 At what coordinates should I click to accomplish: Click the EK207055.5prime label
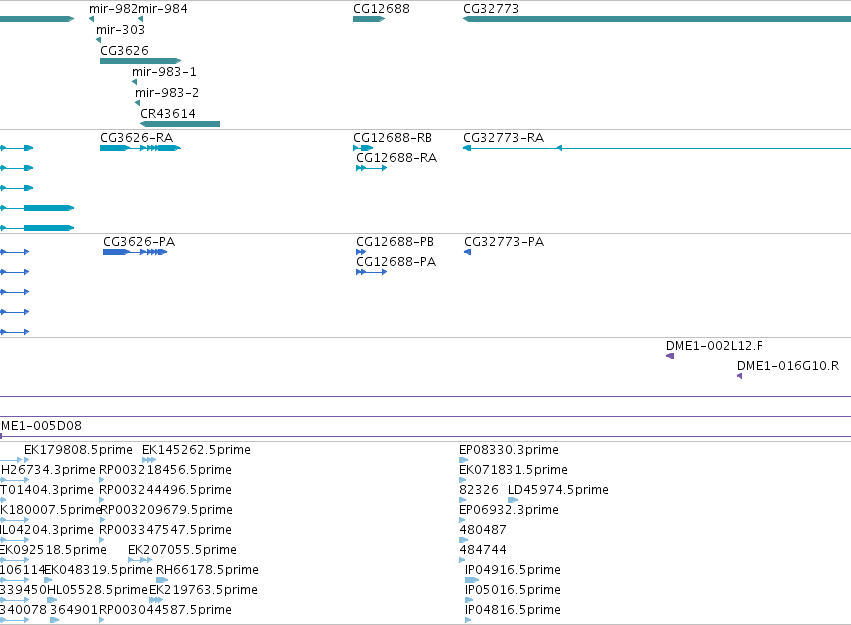coord(182,550)
